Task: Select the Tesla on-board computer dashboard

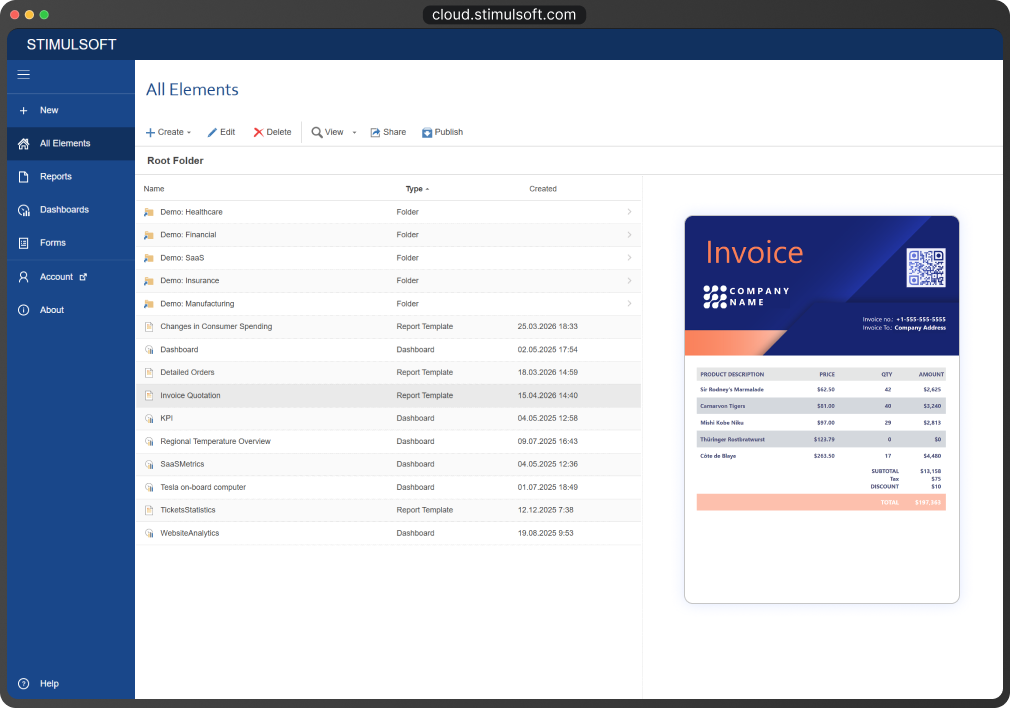Action: (203, 488)
